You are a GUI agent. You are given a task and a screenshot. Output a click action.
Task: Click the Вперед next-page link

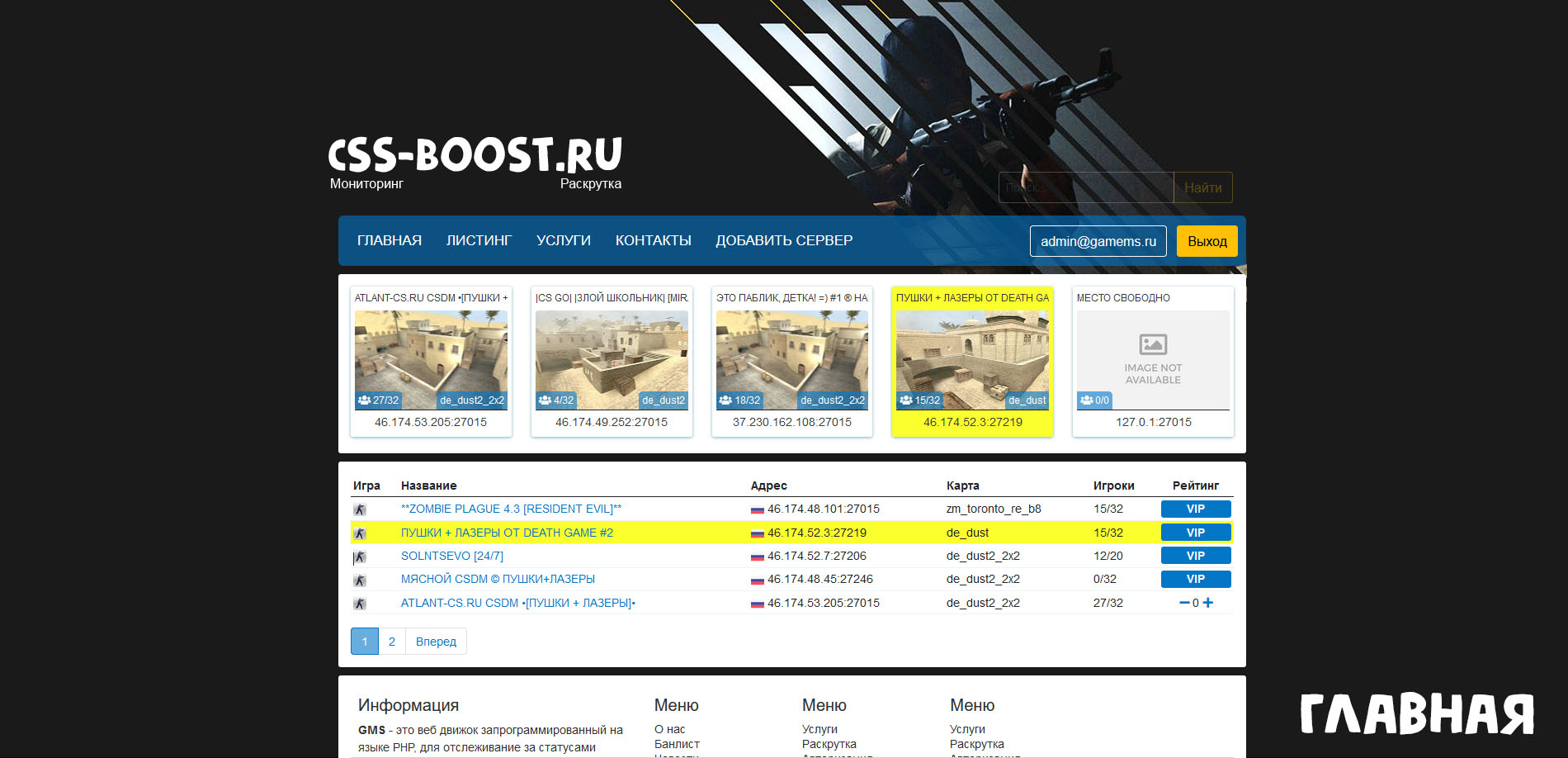[436, 642]
